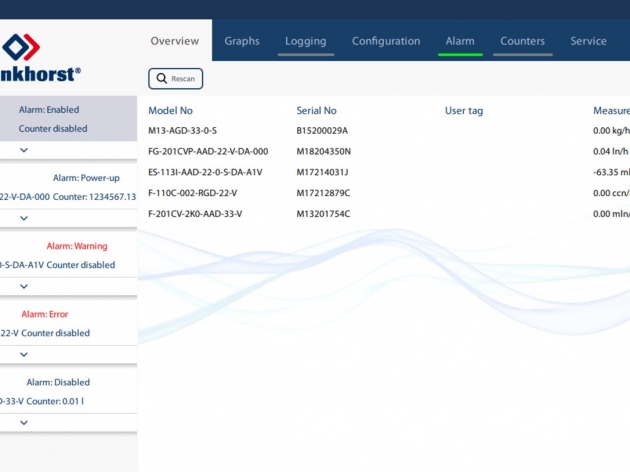630x472 pixels.
Task: Expand the chevron under Alarm: Warning card
Action: [24, 286]
